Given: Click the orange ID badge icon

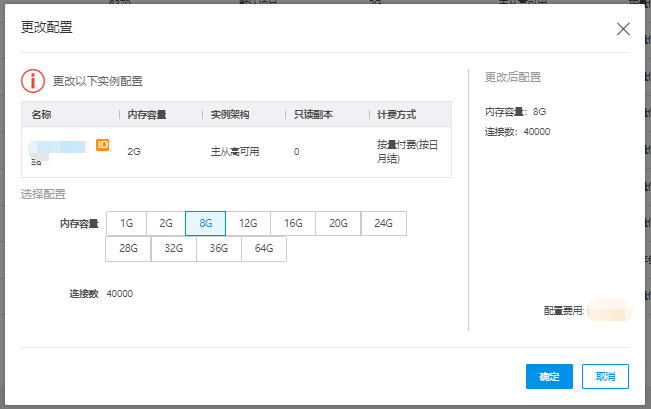Looking at the screenshot, I should click(102, 145).
